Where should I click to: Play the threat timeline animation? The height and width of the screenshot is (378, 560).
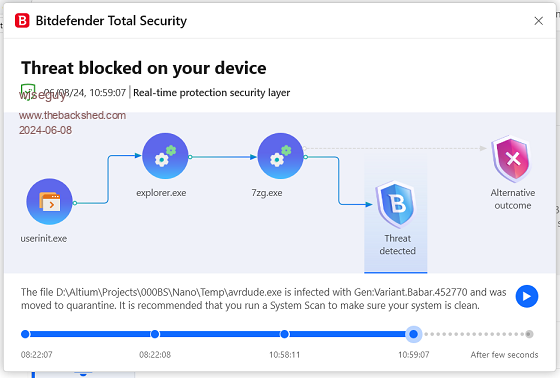click(527, 296)
